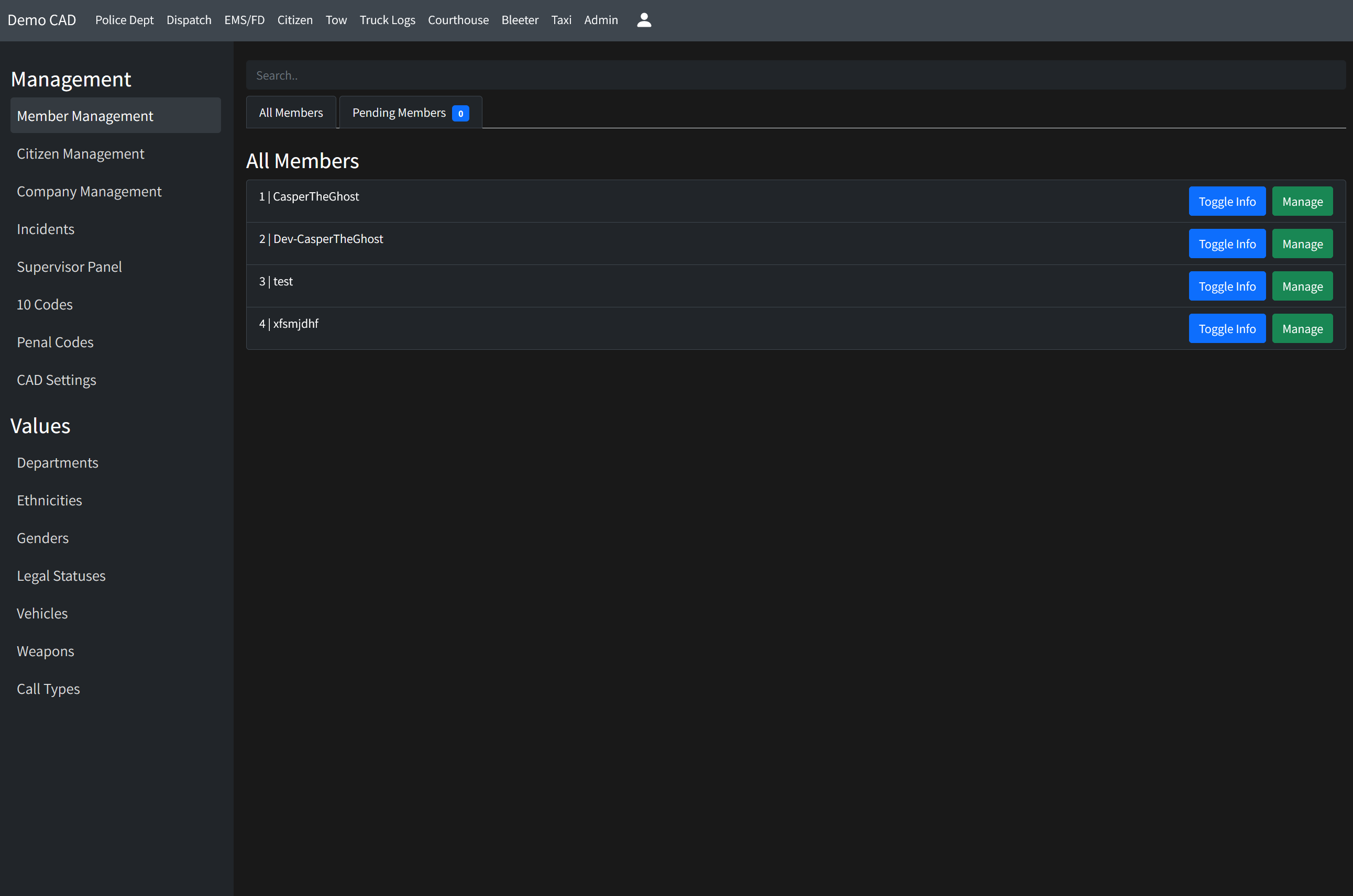Toggle info for Dev-CasperTheGhost member
This screenshot has width=1353, height=896.
(x=1227, y=244)
